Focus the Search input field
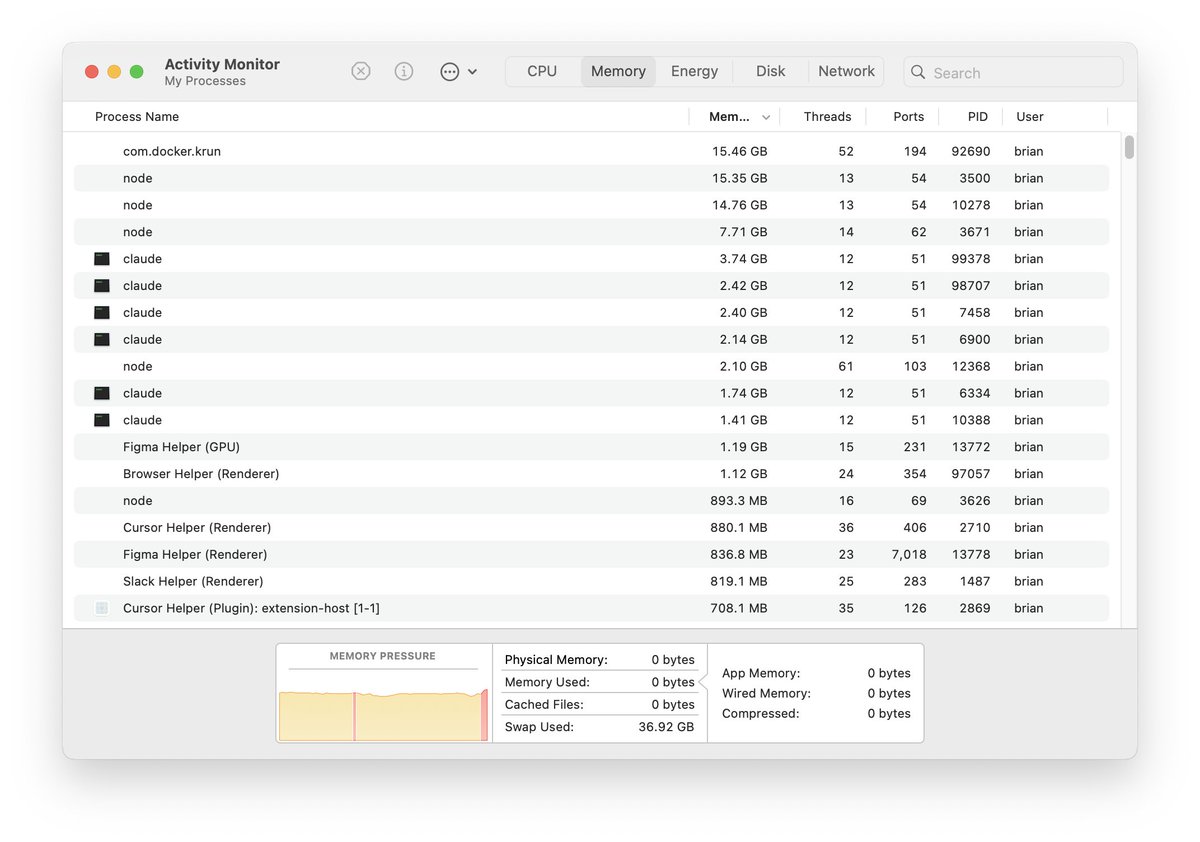The height and width of the screenshot is (842, 1200). coord(1013,72)
